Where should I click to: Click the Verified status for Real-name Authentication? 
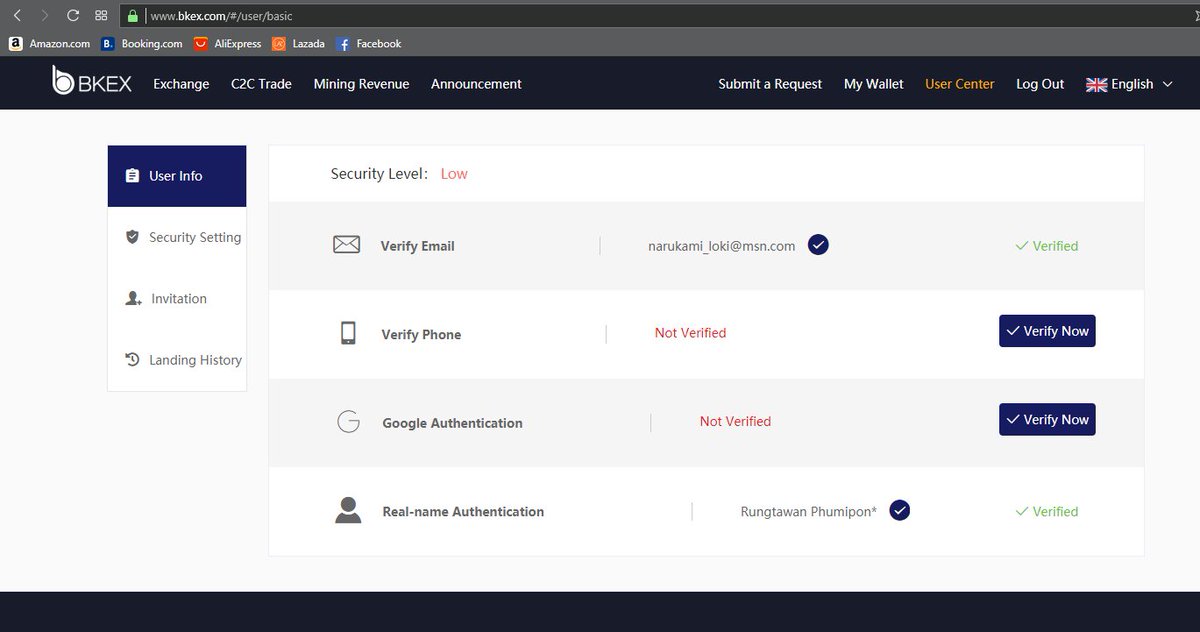tap(1047, 512)
